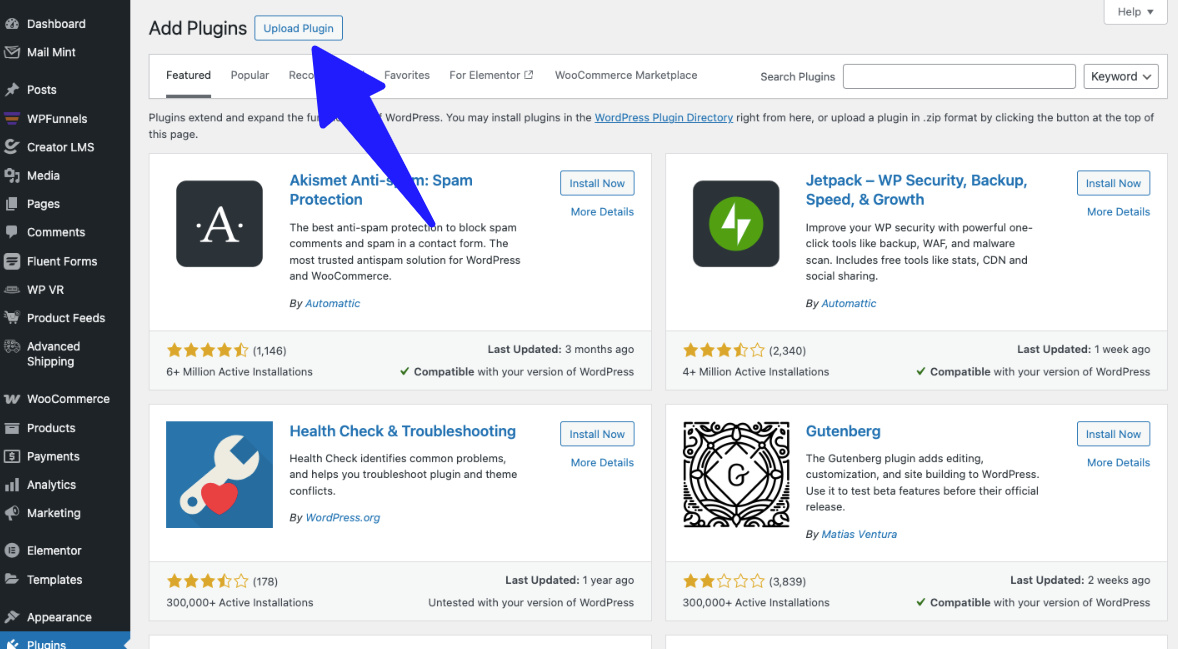This screenshot has height=649, width=1178.
Task: Click the Health Check plugin star rating
Action: (x=207, y=581)
